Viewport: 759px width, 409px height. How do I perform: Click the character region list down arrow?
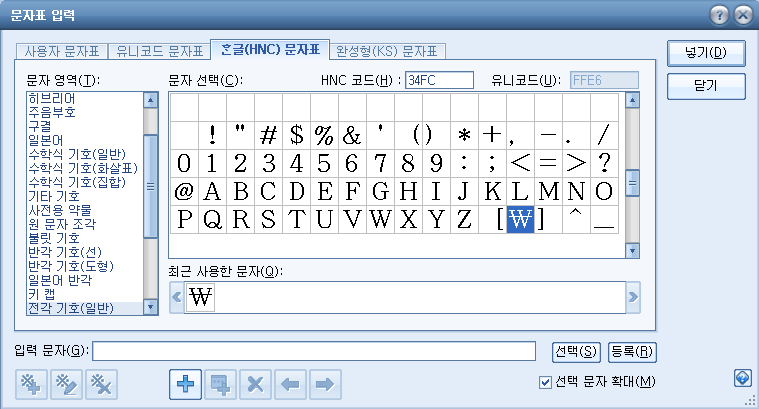tap(151, 307)
